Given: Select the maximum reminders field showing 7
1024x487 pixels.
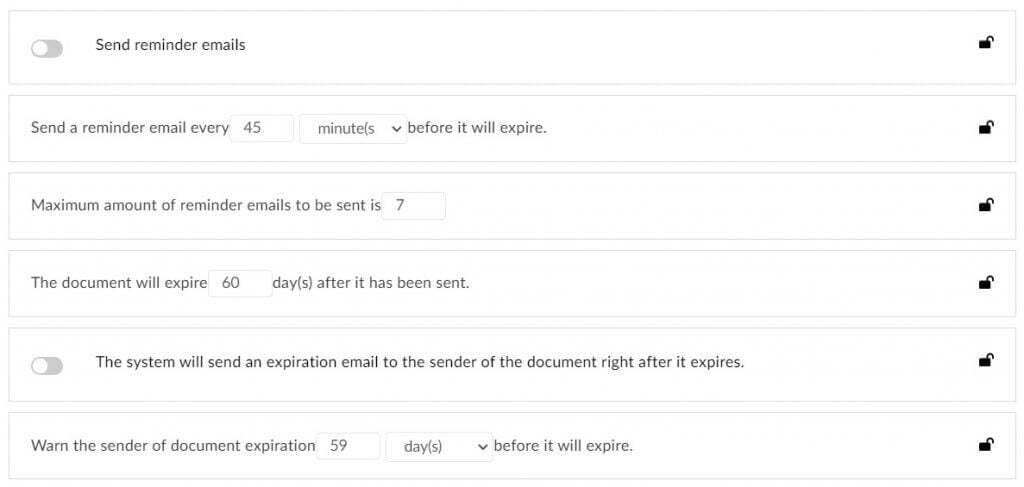Looking at the screenshot, I should click(413, 206).
